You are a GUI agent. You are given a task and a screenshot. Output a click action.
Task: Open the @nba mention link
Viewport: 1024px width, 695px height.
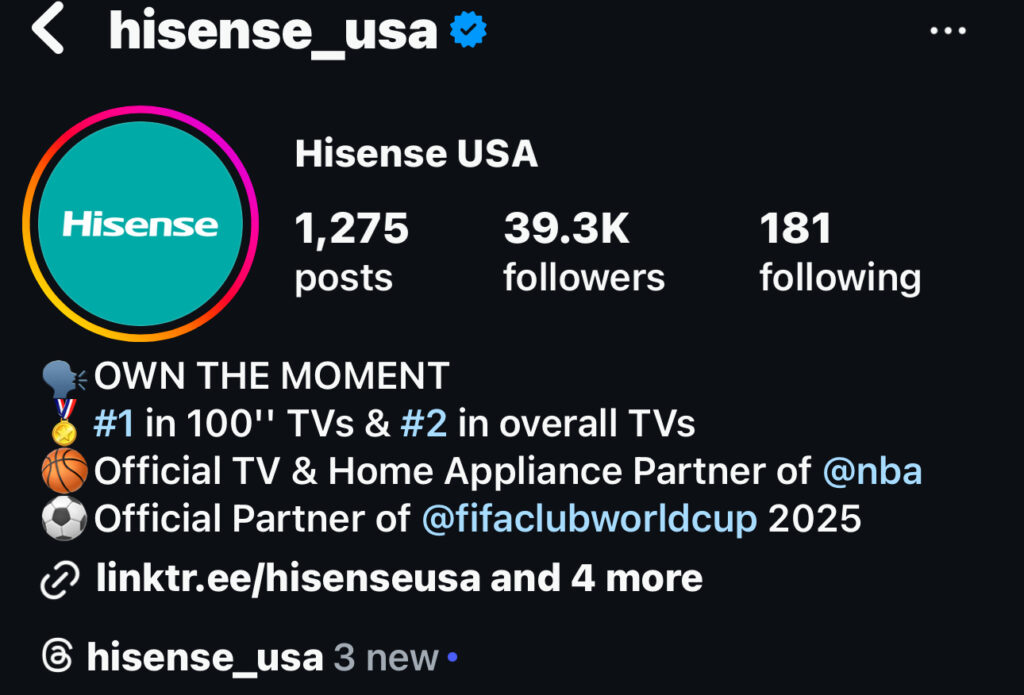click(872, 471)
